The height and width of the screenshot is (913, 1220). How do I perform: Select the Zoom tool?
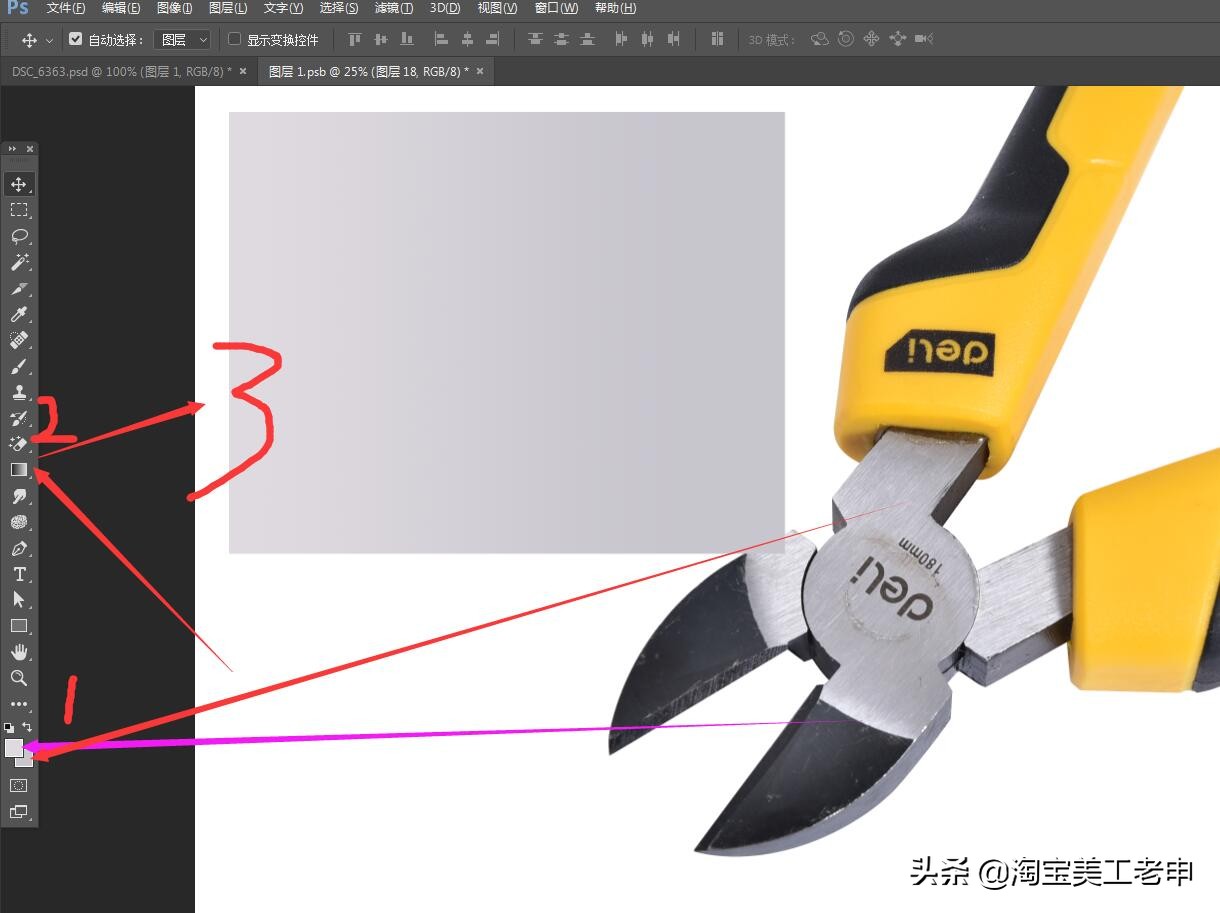19,678
